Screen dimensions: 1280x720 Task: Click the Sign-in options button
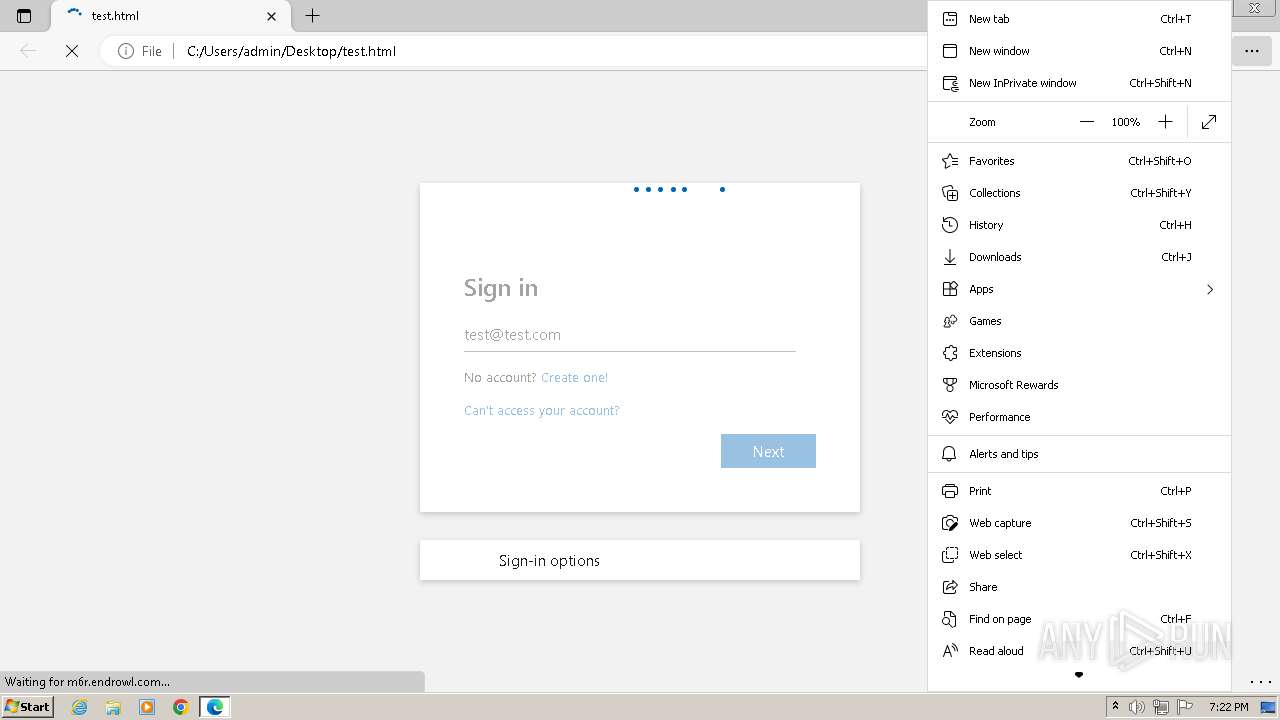pyautogui.click(x=639, y=560)
